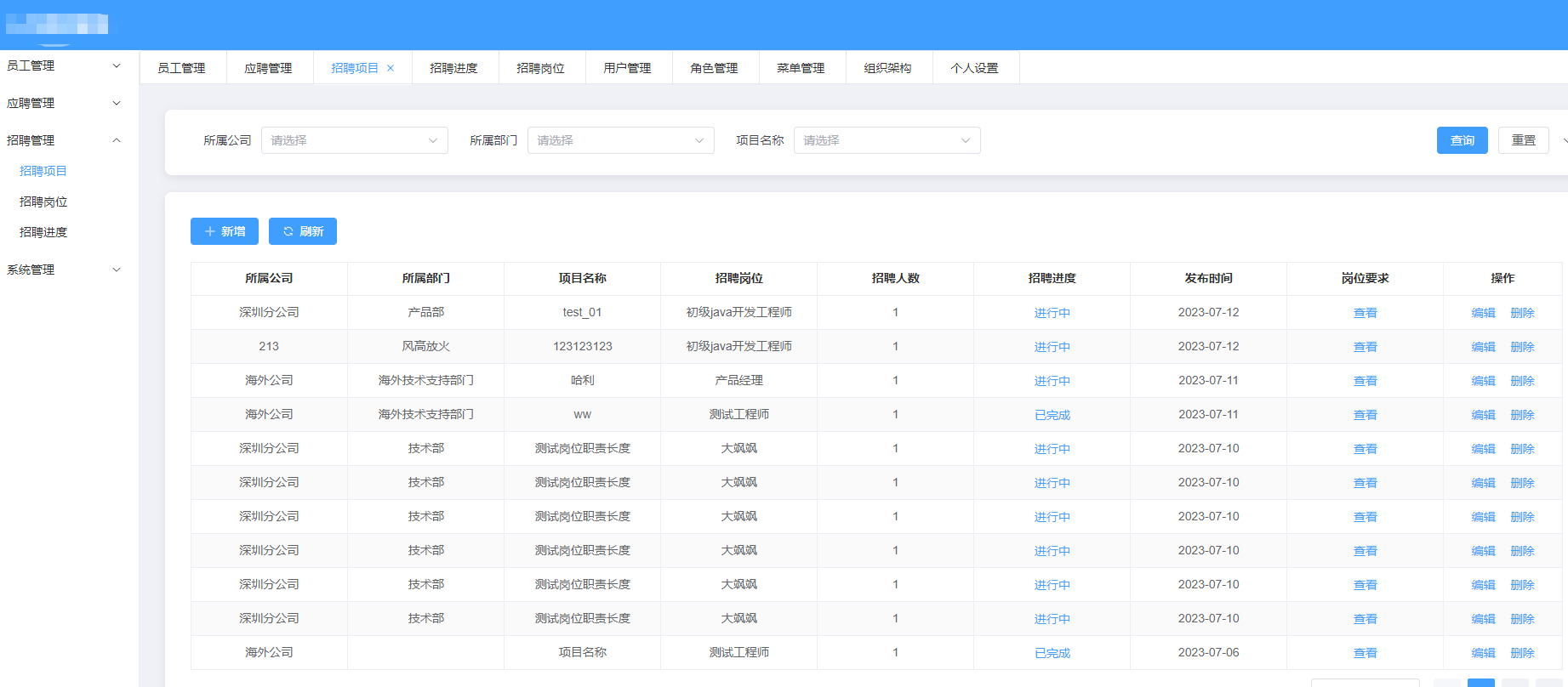Viewport: 1568px width, 687px height.
Task: Switch to the 个人设置 tab
Action: click(975, 68)
